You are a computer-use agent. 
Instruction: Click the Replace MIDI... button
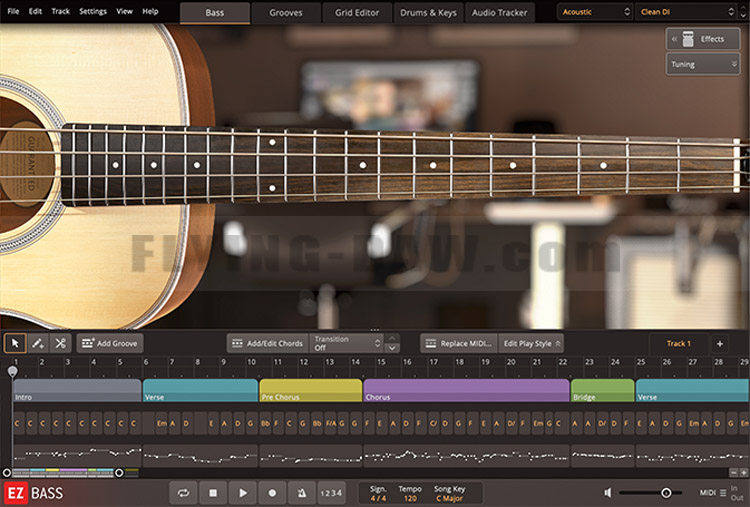(459, 343)
